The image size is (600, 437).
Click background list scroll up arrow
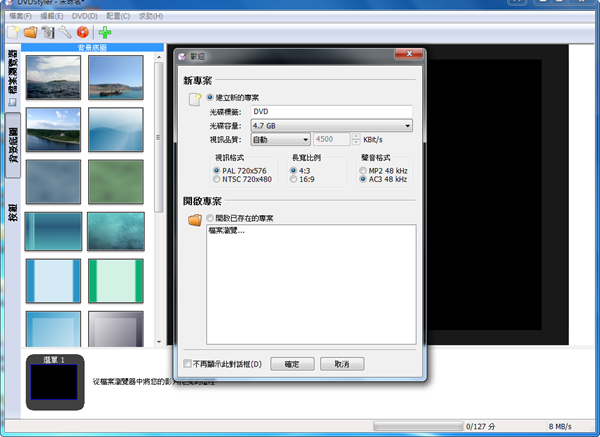159,57
